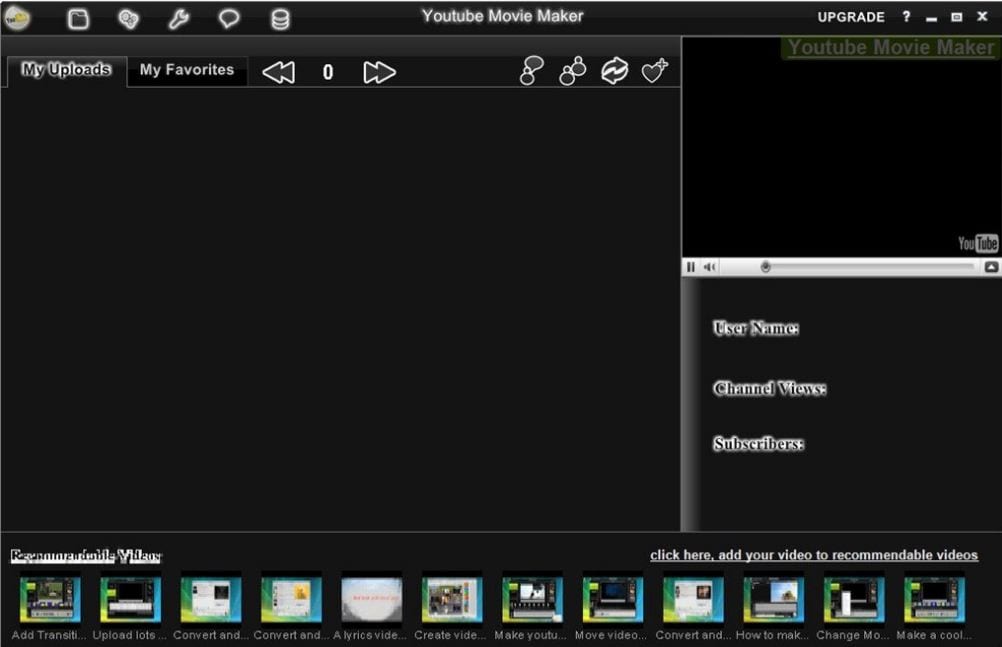
Task: Click the single user comment icon
Action: 531,70
